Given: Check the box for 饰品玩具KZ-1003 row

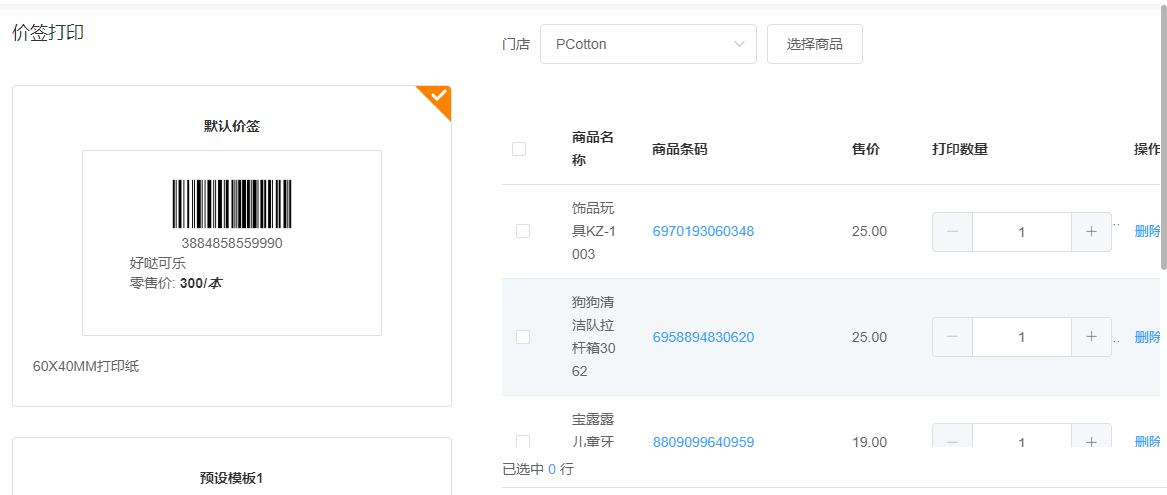Looking at the screenshot, I should (x=522, y=231).
